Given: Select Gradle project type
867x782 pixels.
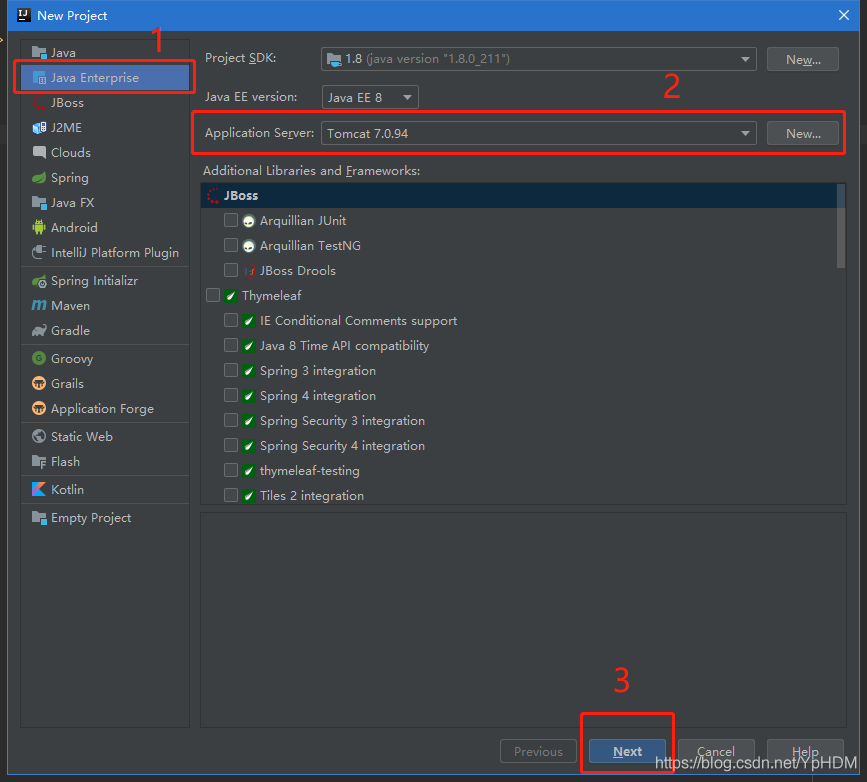Looking at the screenshot, I should (105, 331).
